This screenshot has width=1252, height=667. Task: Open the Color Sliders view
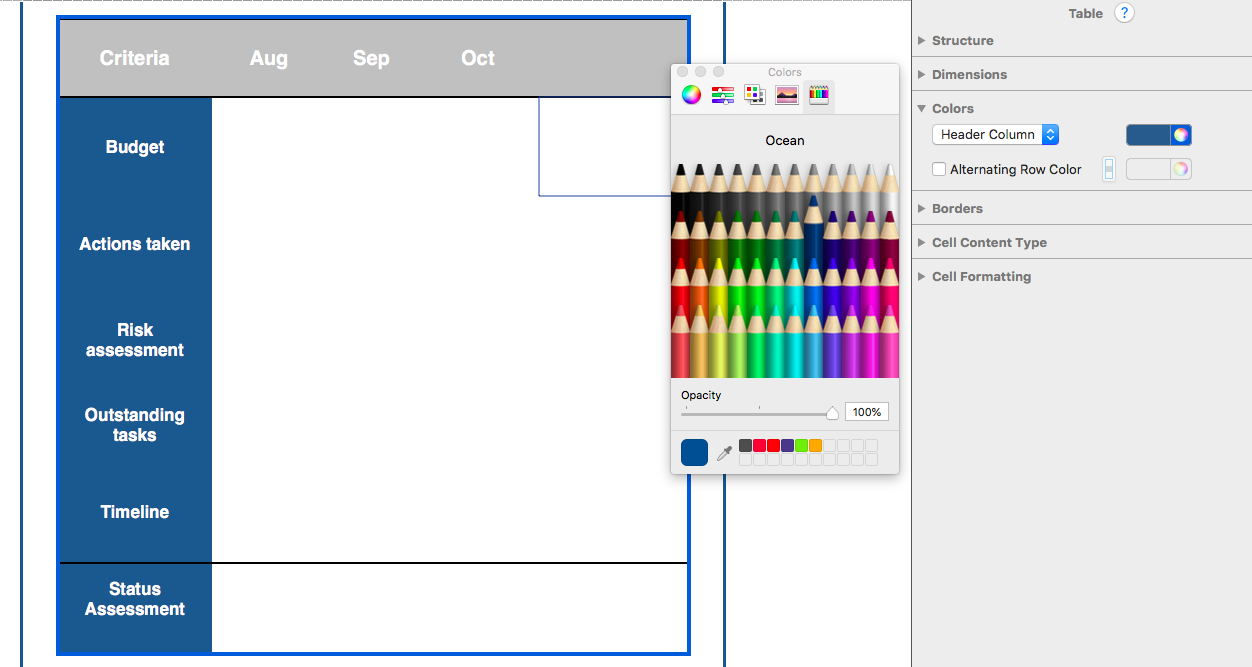722,94
